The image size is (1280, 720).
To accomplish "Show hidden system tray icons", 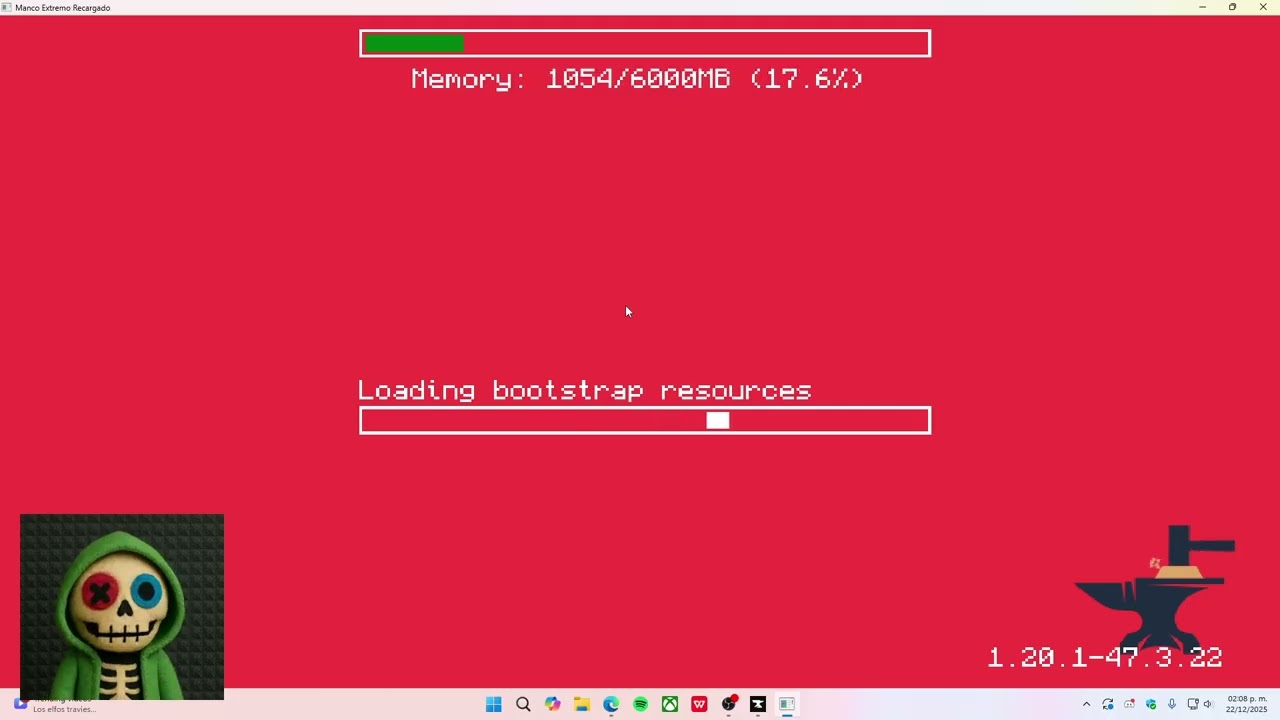I will coord(1087,704).
